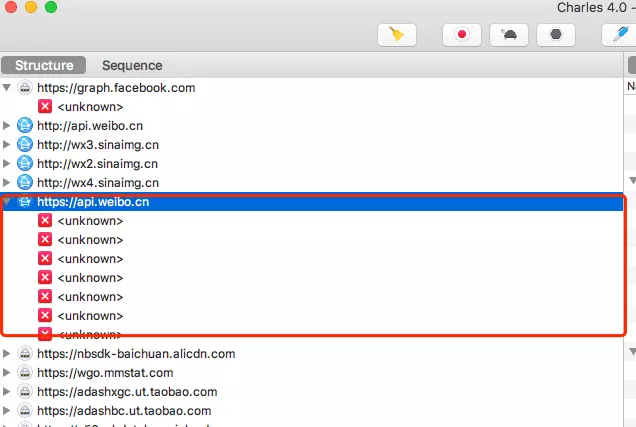Viewport: 636px width, 427px height.
Task: Click the broom Clear Session toolbar button
Action: click(x=397, y=35)
